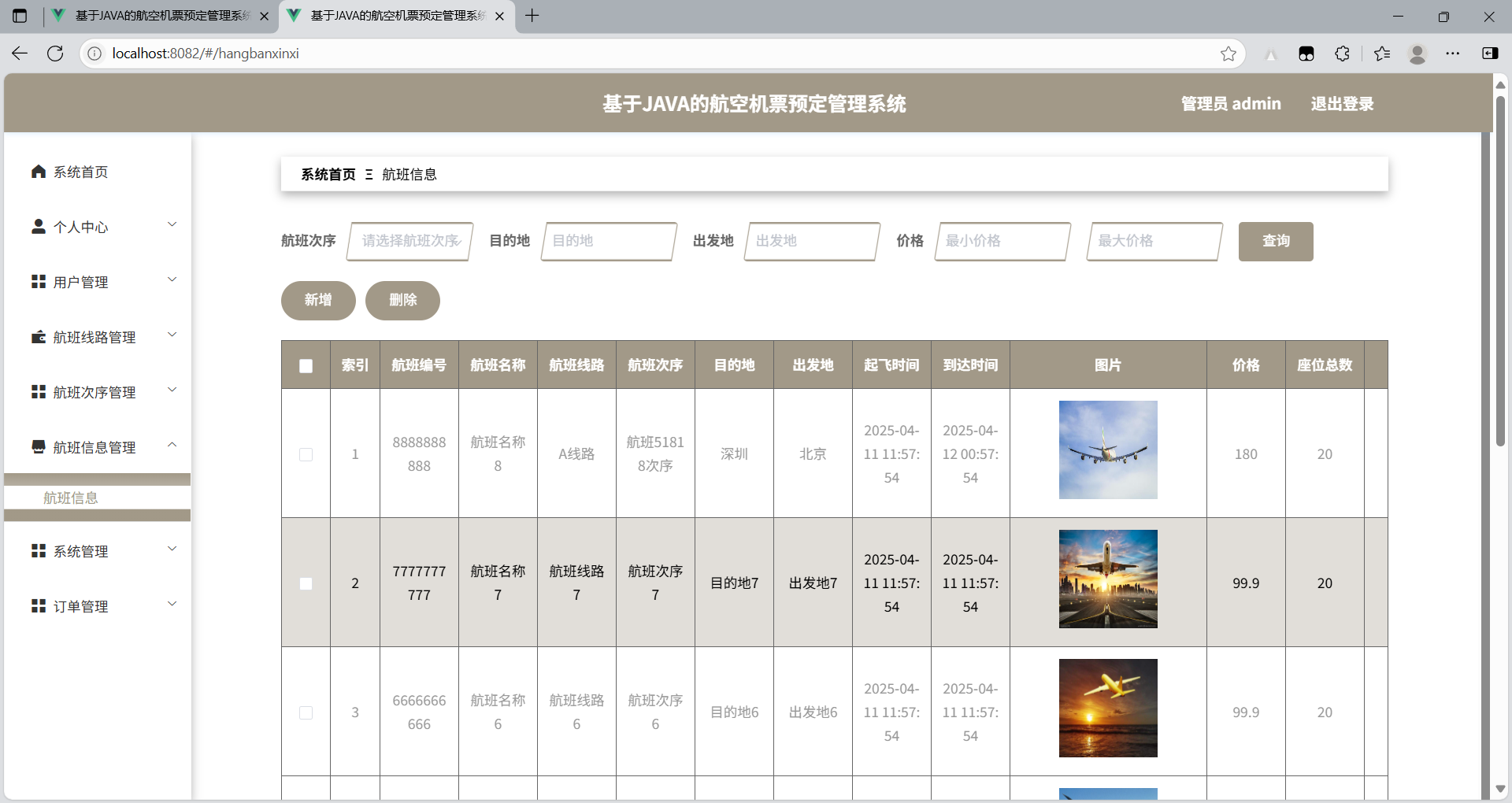Select the grid icon beside 航班次序管理

tap(38, 392)
